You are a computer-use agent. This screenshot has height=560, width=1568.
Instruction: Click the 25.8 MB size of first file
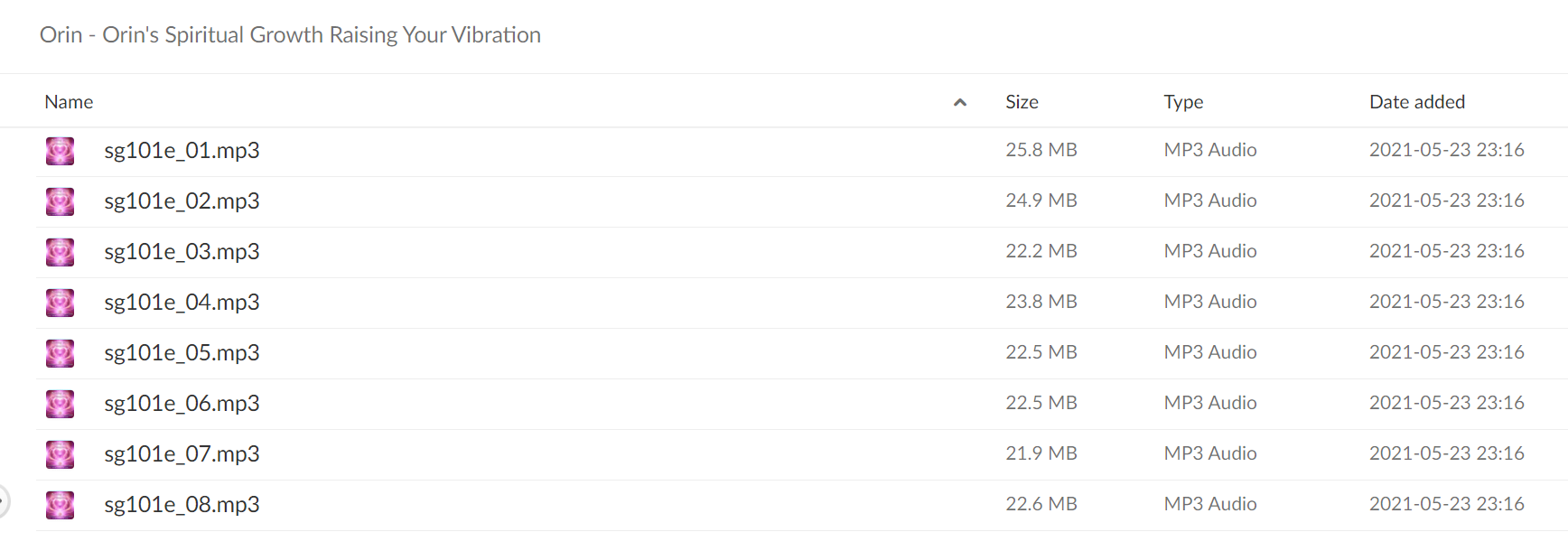click(x=1041, y=150)
